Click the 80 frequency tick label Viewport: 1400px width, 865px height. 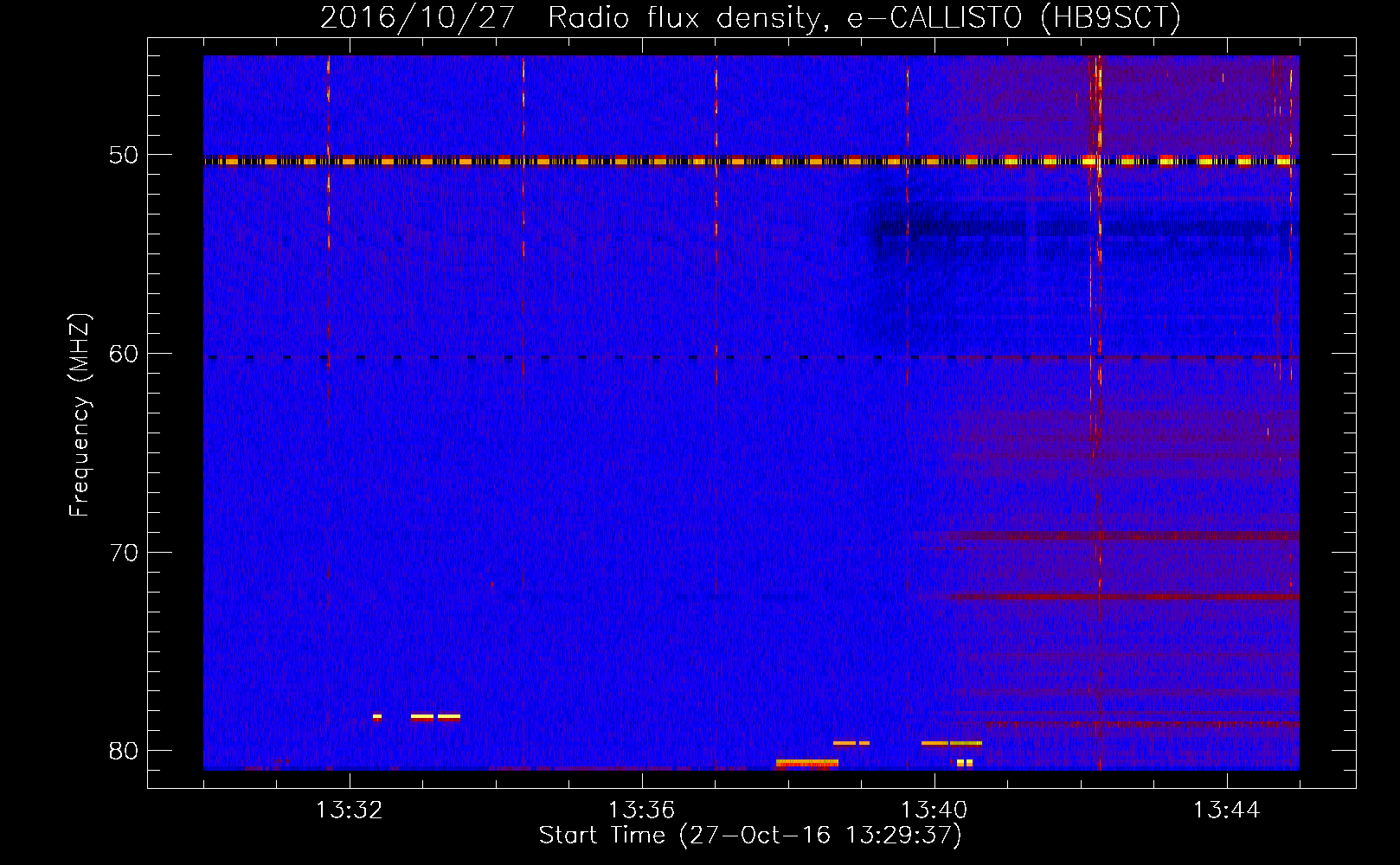pyautogui.click(x=124, y=750)
